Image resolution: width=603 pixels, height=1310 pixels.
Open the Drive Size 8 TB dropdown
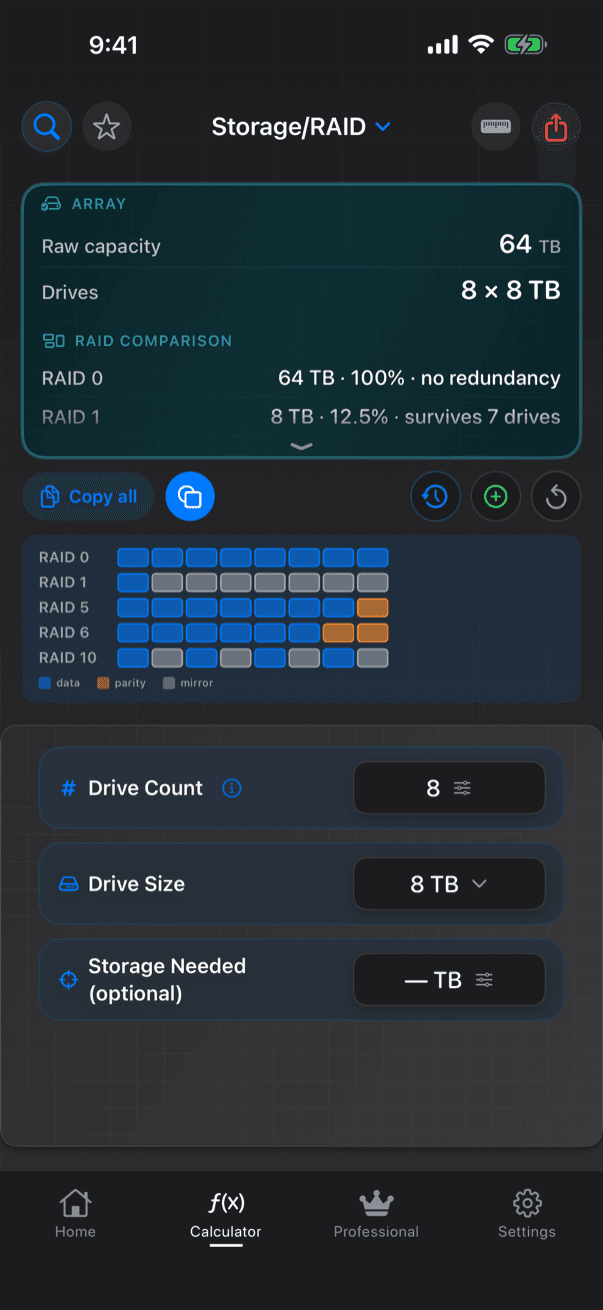tap(449, 884)
